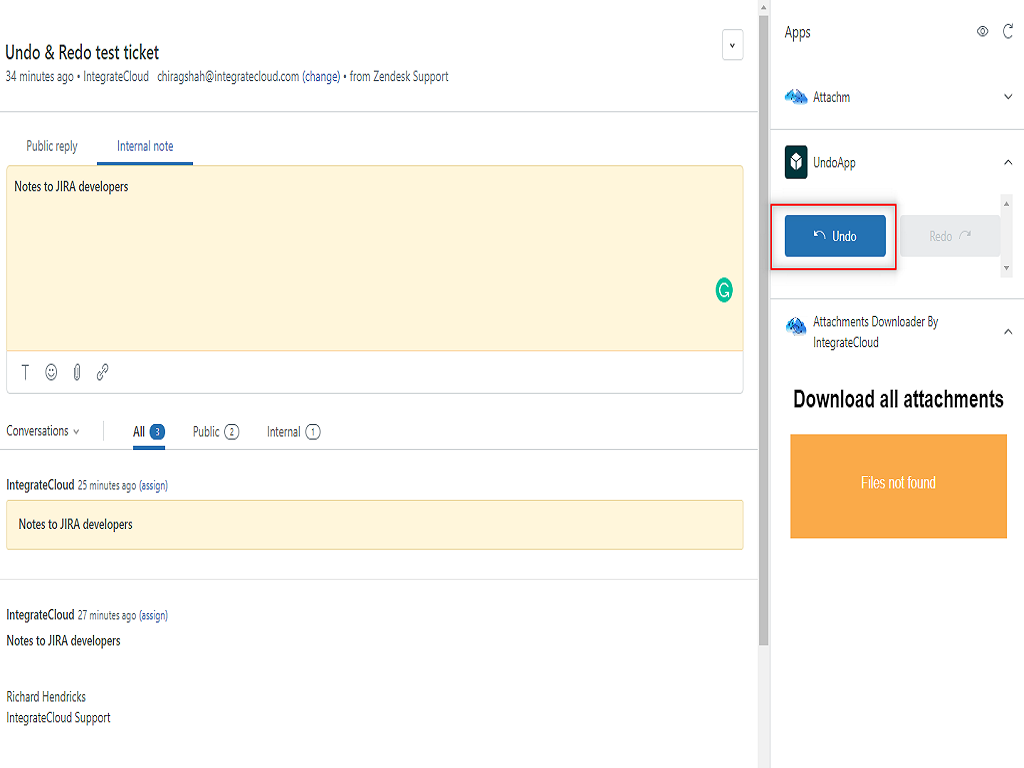Click the (change) requester link

321,77
